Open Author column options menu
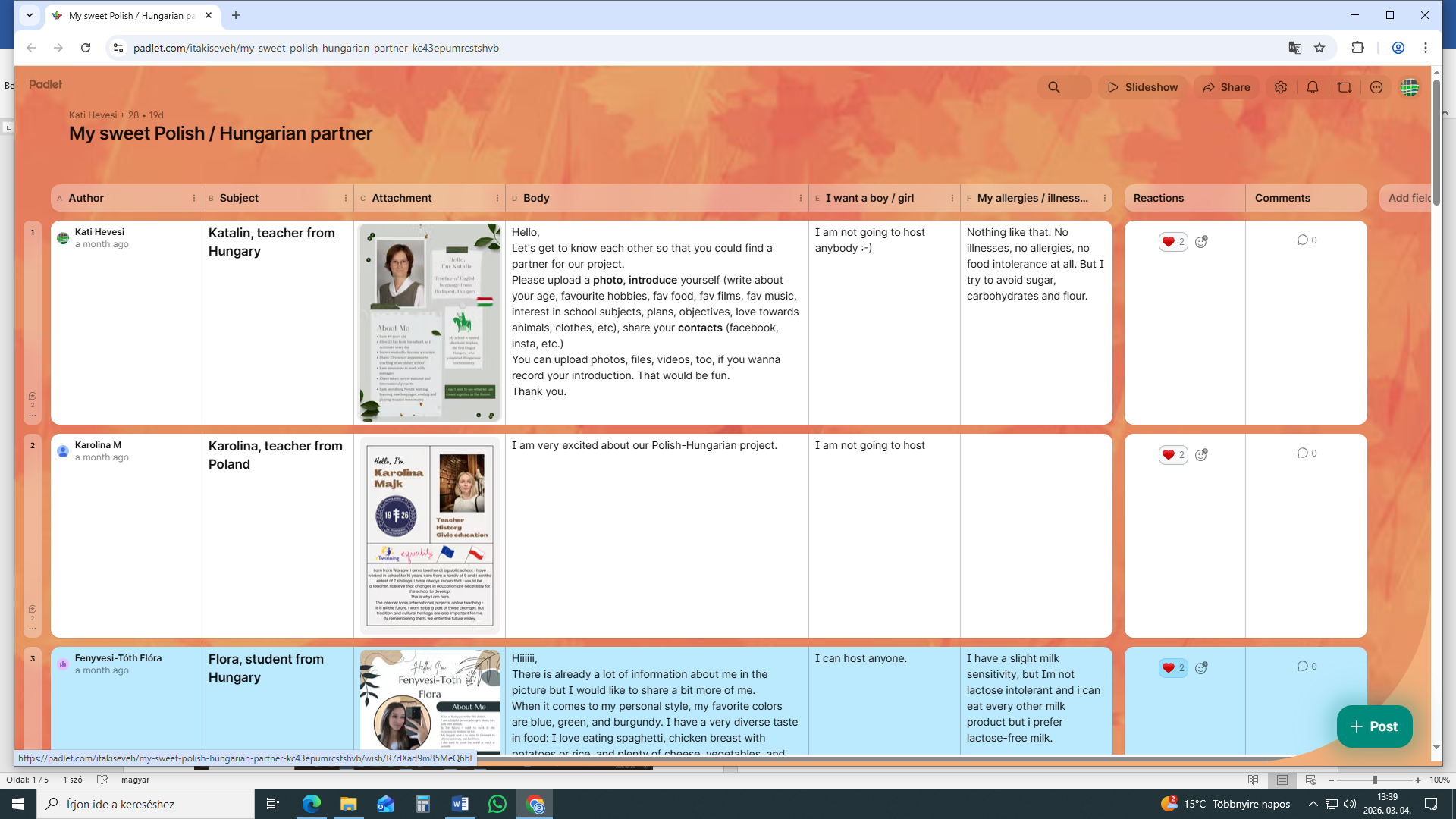 (x=194, y=198)
